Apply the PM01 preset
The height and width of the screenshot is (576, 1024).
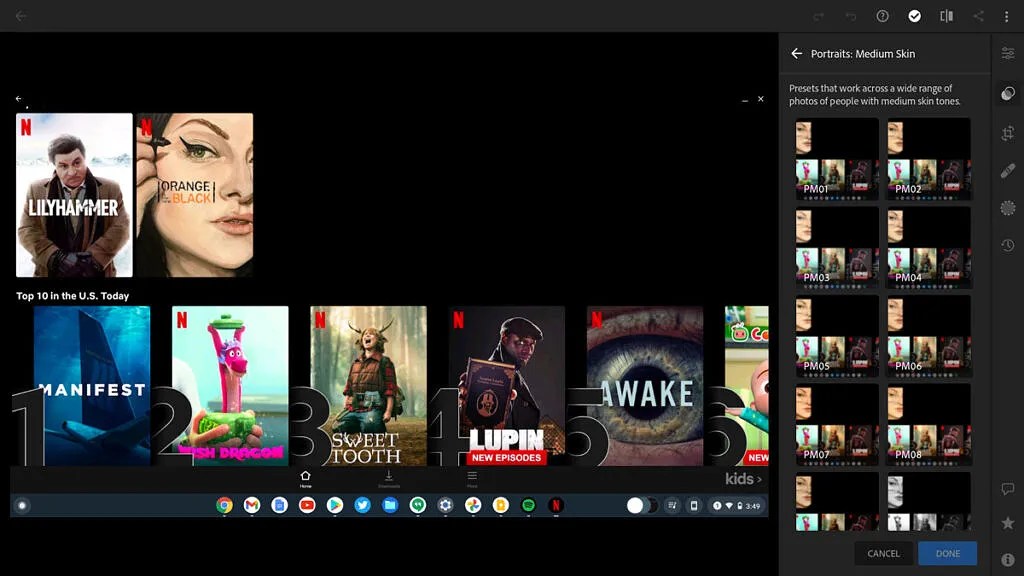tap(837, 159)
